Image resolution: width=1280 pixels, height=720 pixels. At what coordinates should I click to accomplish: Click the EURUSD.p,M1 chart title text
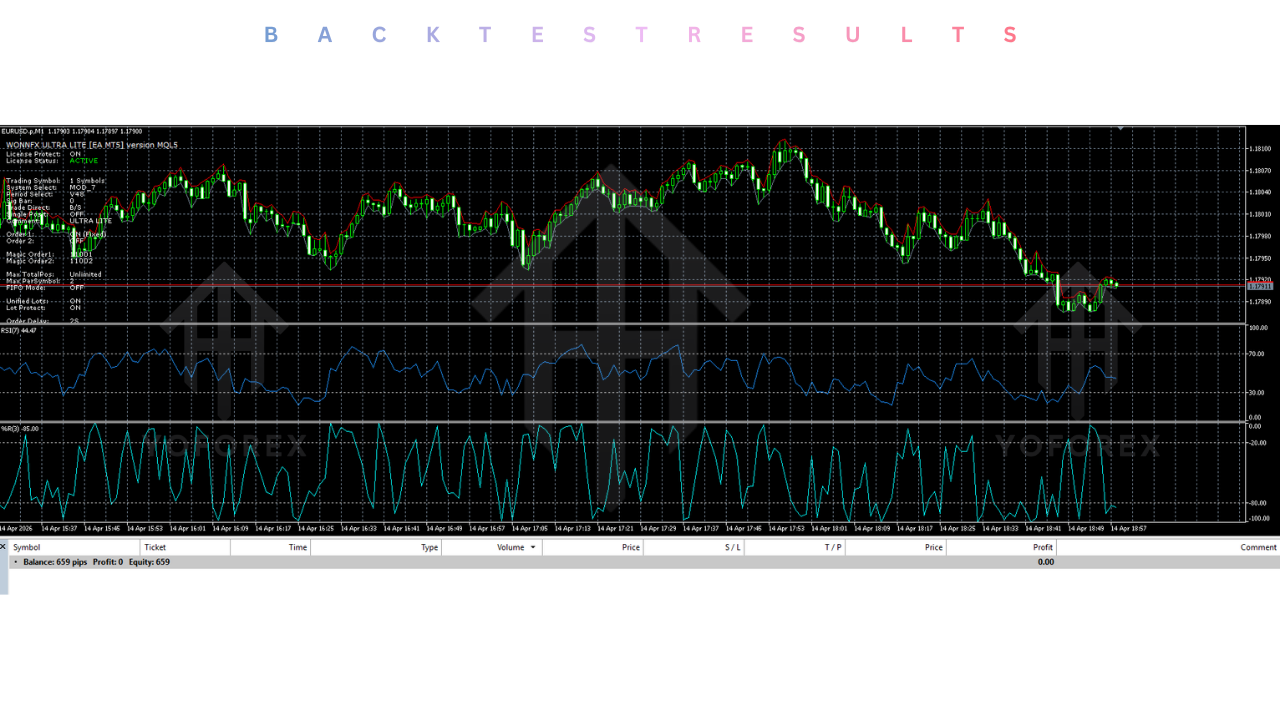pos(23,131)
